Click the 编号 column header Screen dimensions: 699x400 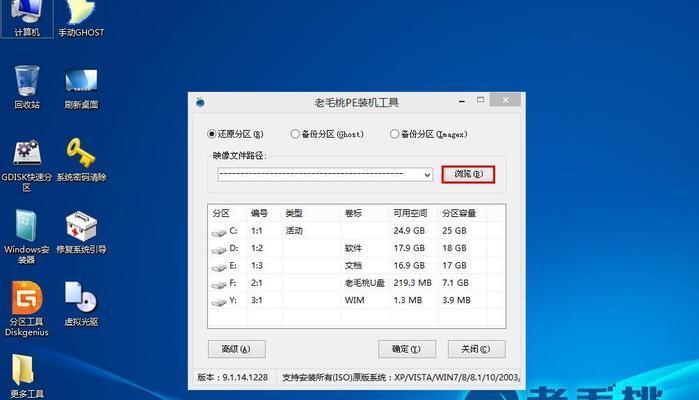(x=264, y=213)
